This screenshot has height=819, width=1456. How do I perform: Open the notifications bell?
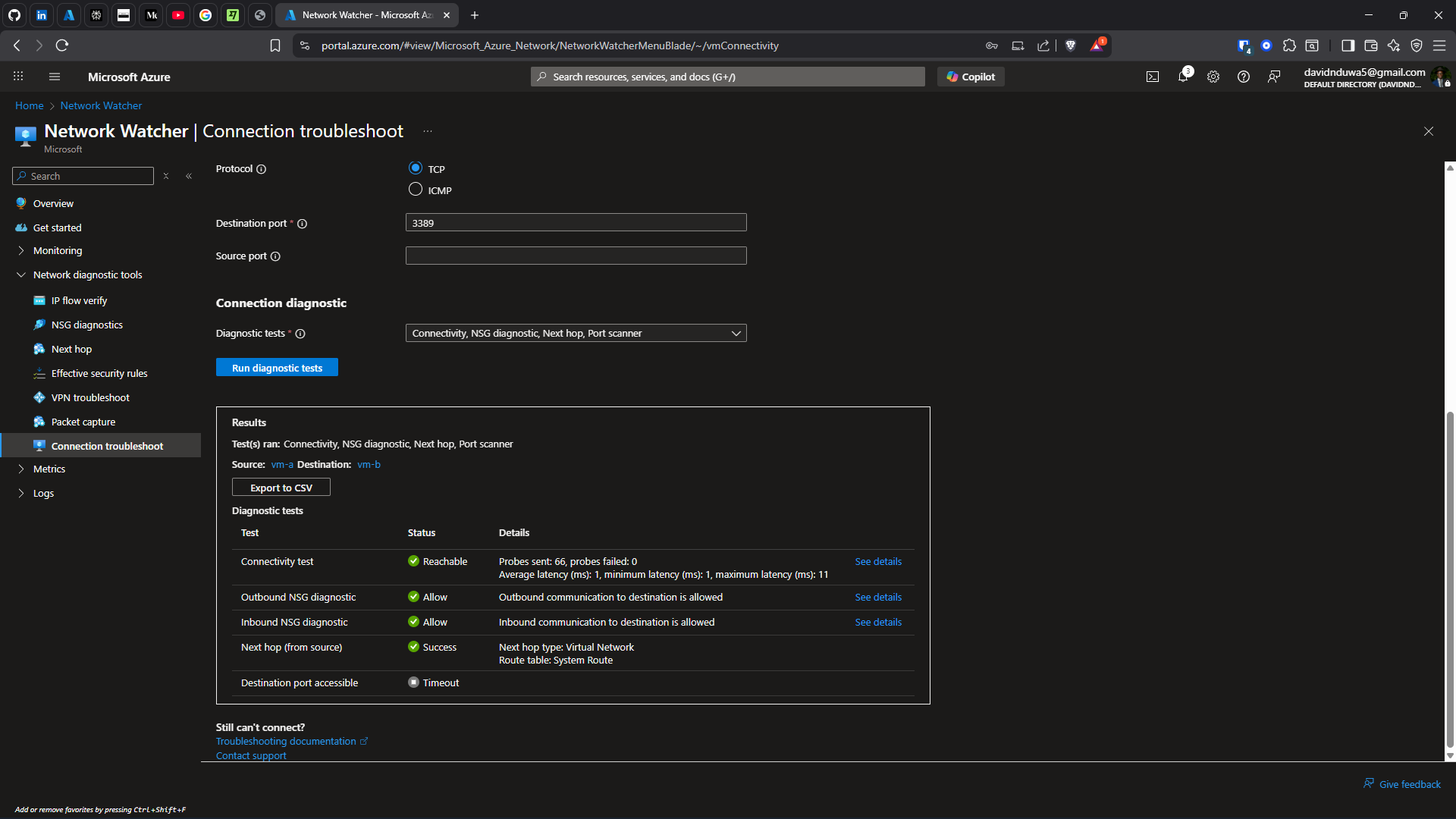(1183, 77)
